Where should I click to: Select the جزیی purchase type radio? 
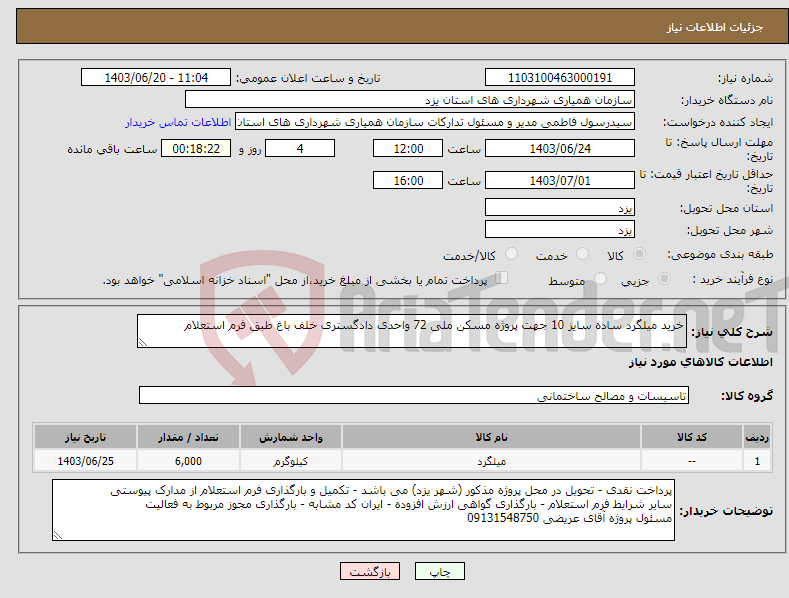click(x=664, y=278)
